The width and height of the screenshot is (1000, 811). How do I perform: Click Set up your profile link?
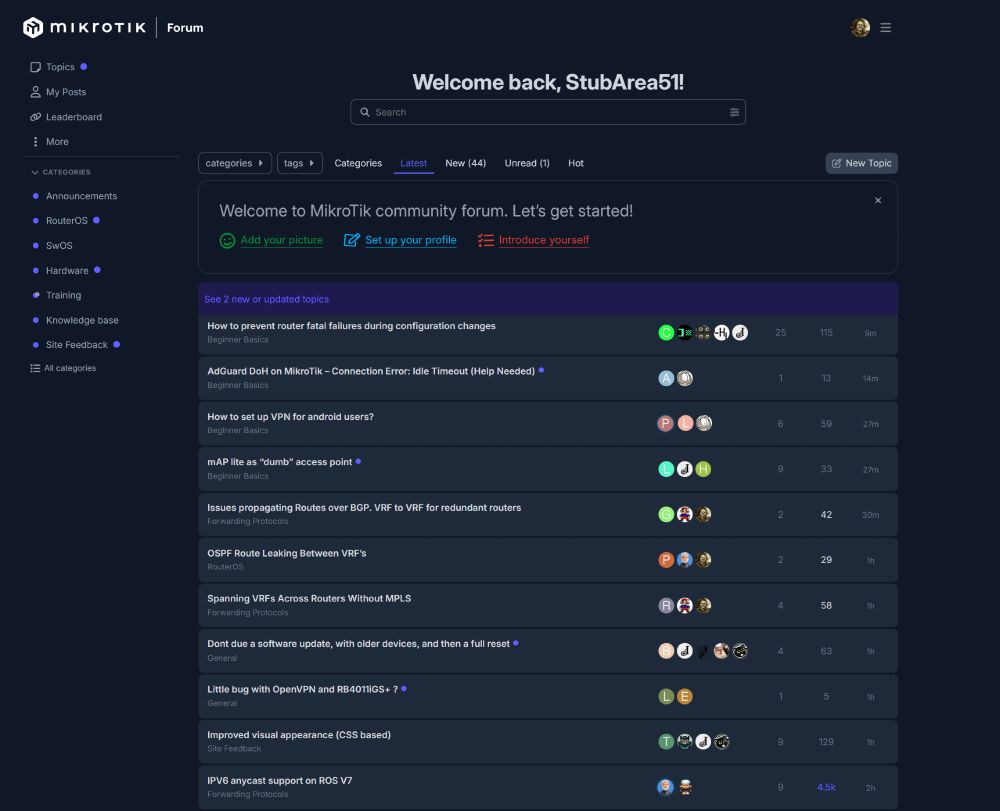(x=410, y=240)
